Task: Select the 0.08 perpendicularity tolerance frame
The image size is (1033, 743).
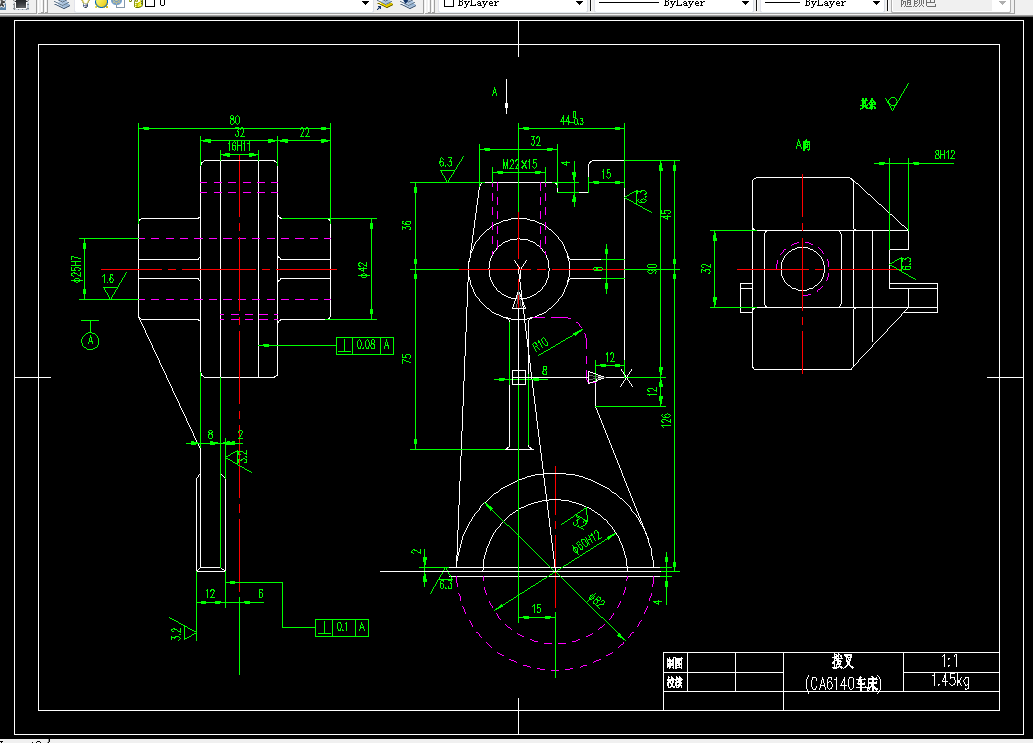Action: pos(365,345)
